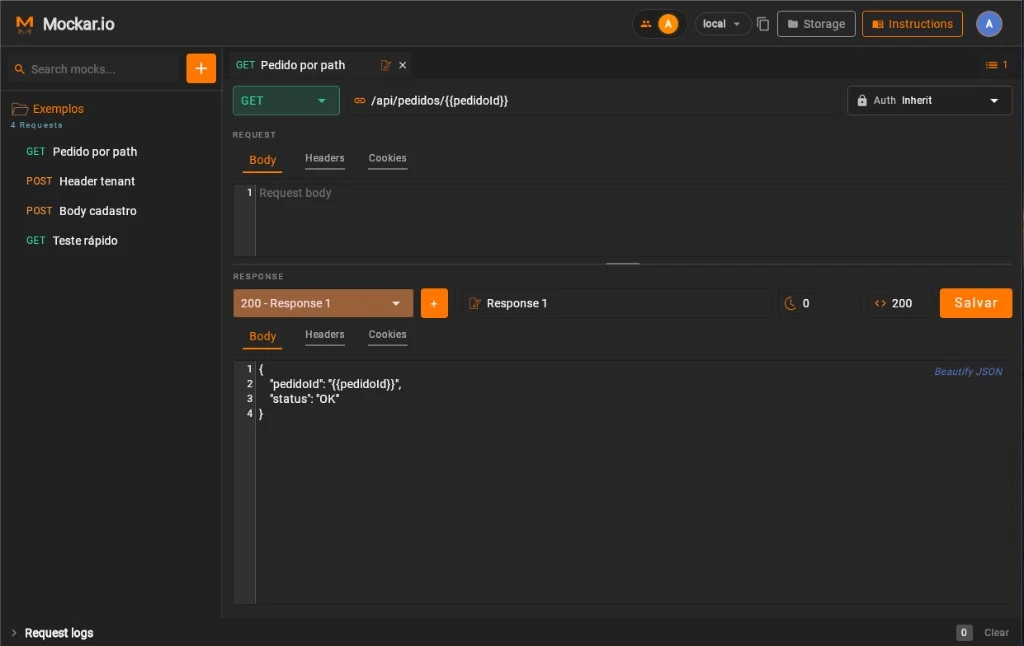
Task: Select the request Body tab
Action: [x=263, y=160]
